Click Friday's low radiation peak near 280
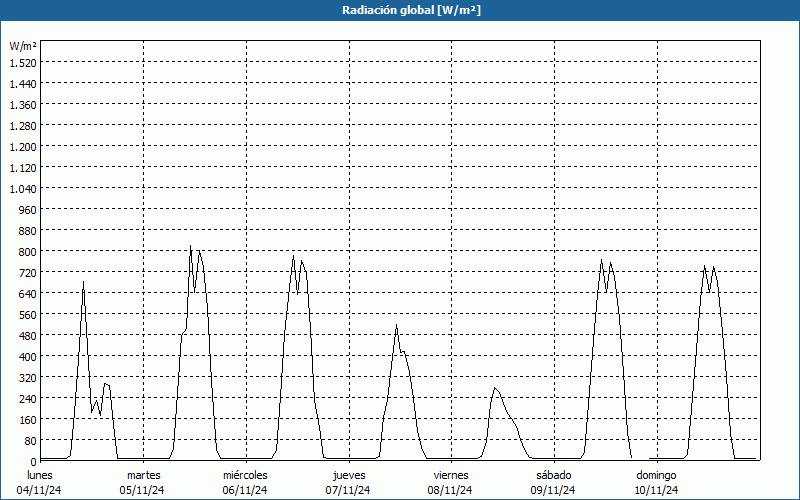 494,388
